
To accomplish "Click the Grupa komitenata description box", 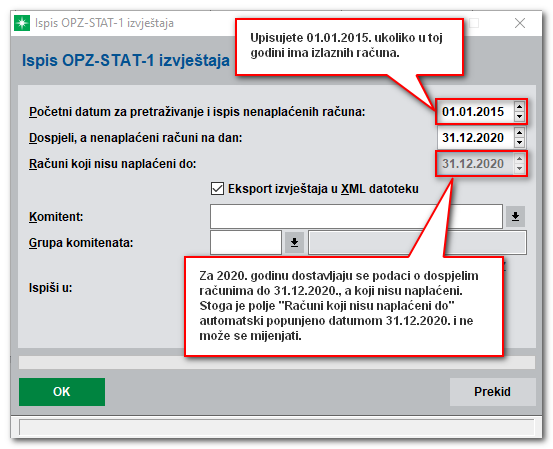I will (417, 242).
